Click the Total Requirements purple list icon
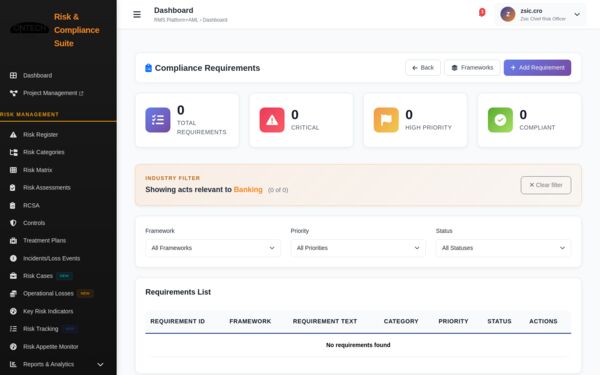600x375 pixels. tap(158, 120)
